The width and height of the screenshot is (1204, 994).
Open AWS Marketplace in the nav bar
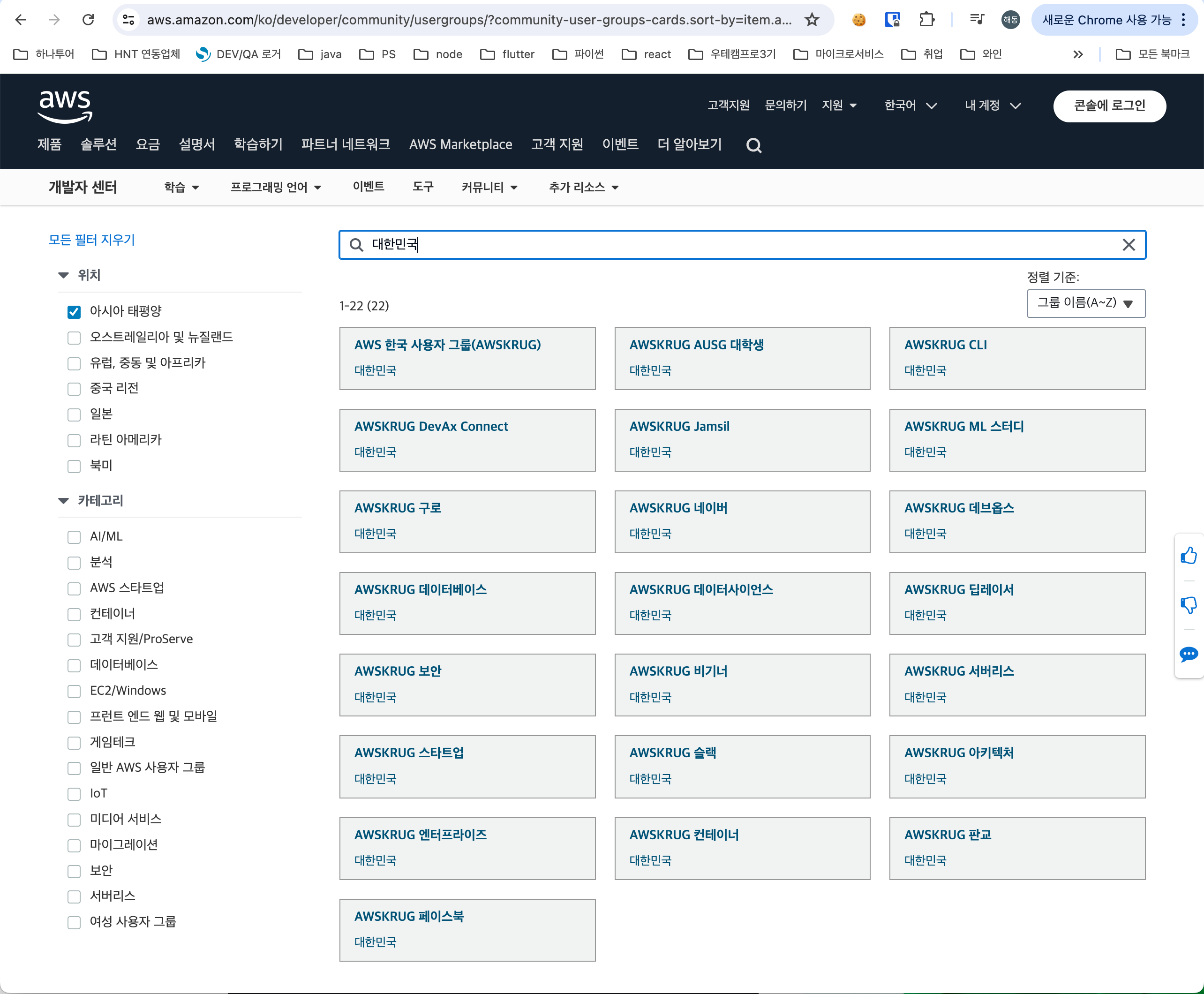(460, 144)
